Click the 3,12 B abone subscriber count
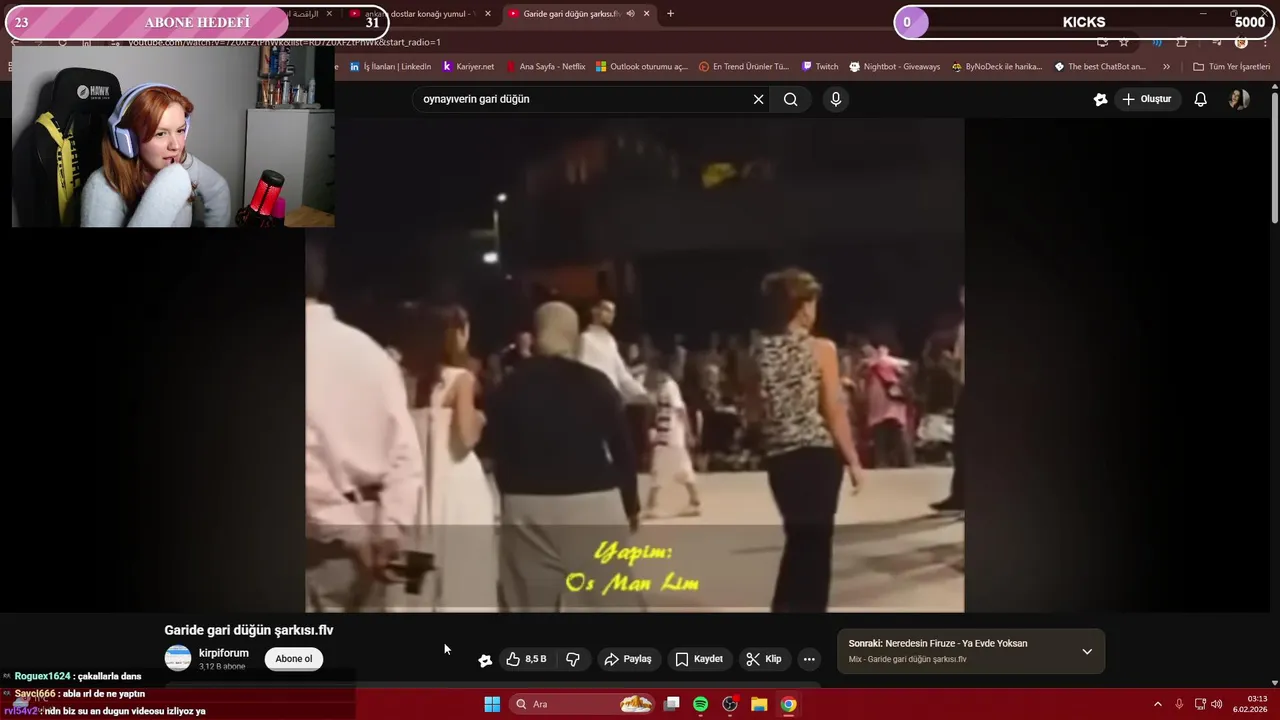1280x720 pixels. (x=222, y=667)
